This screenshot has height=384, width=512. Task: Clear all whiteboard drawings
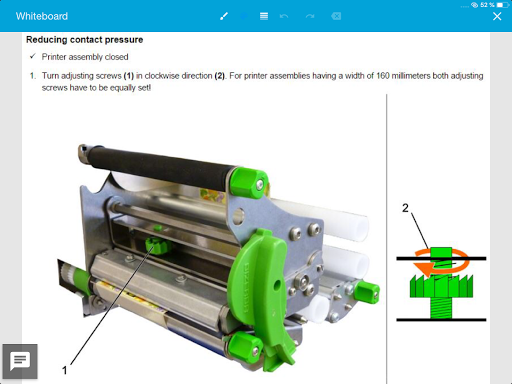click(x=336, y=16)
